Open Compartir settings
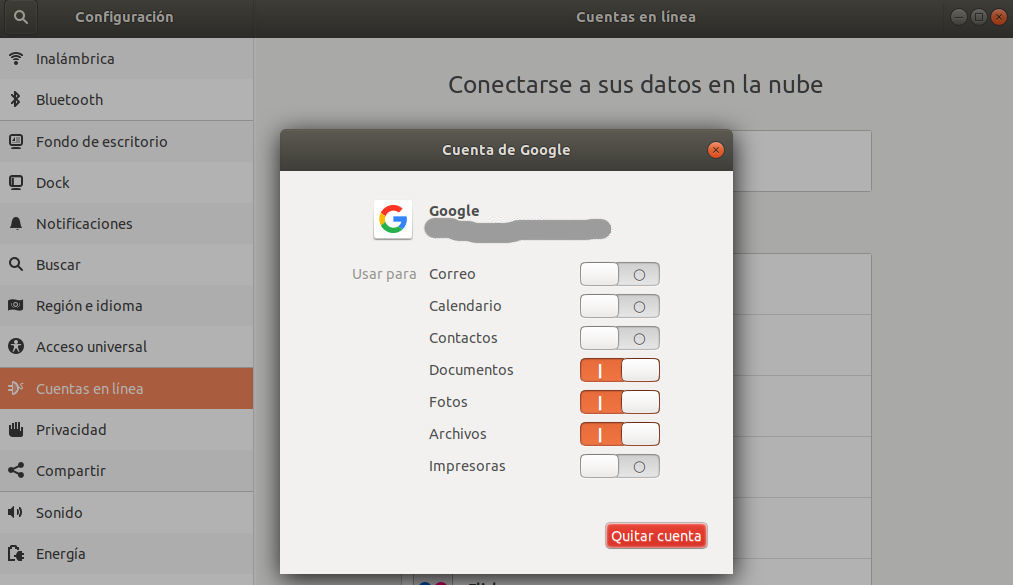The height and width of the screenshot is (585, 1013). pos(127,471)
